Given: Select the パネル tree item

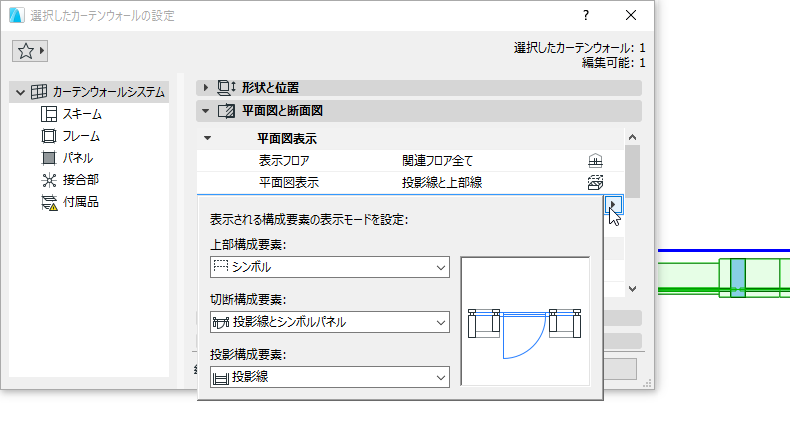Looking at the screenshot, I should (78, 158).
